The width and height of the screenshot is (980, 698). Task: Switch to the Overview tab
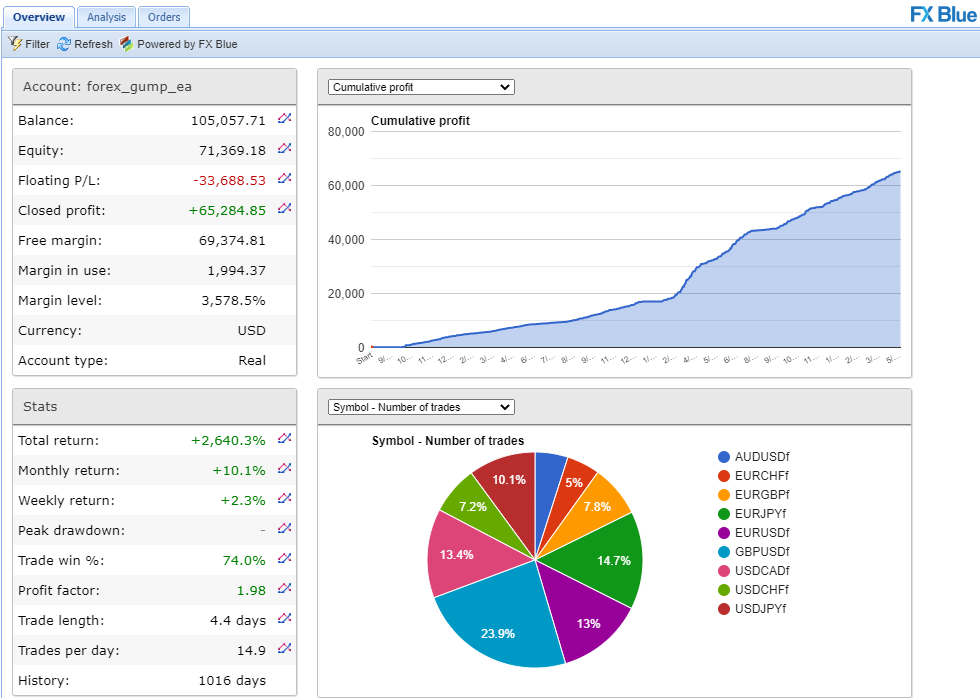39,17
